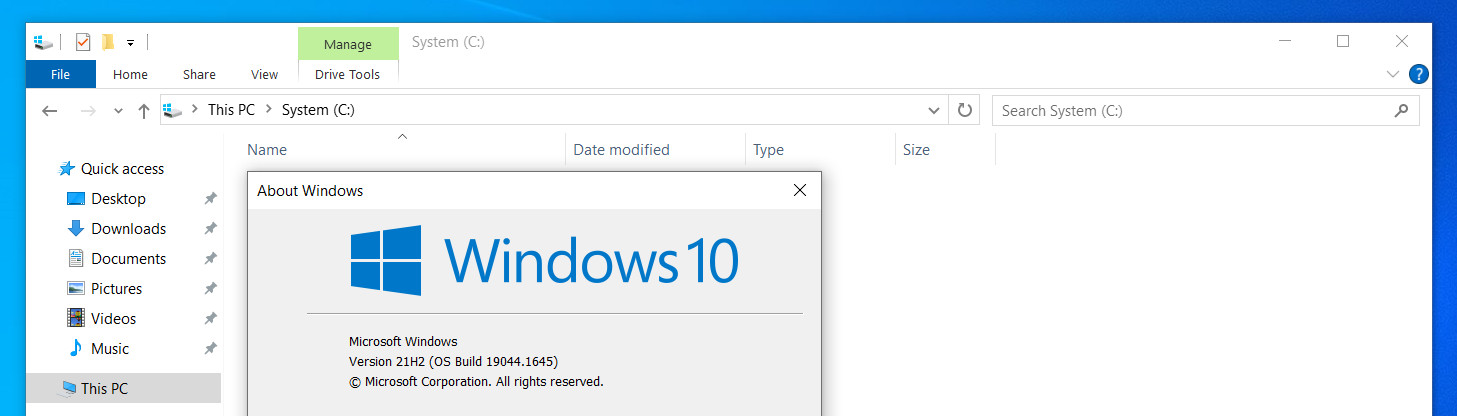The image size is (1457, 416).
Task: Refresh the System (C:) folder
Action: point(964,110)
